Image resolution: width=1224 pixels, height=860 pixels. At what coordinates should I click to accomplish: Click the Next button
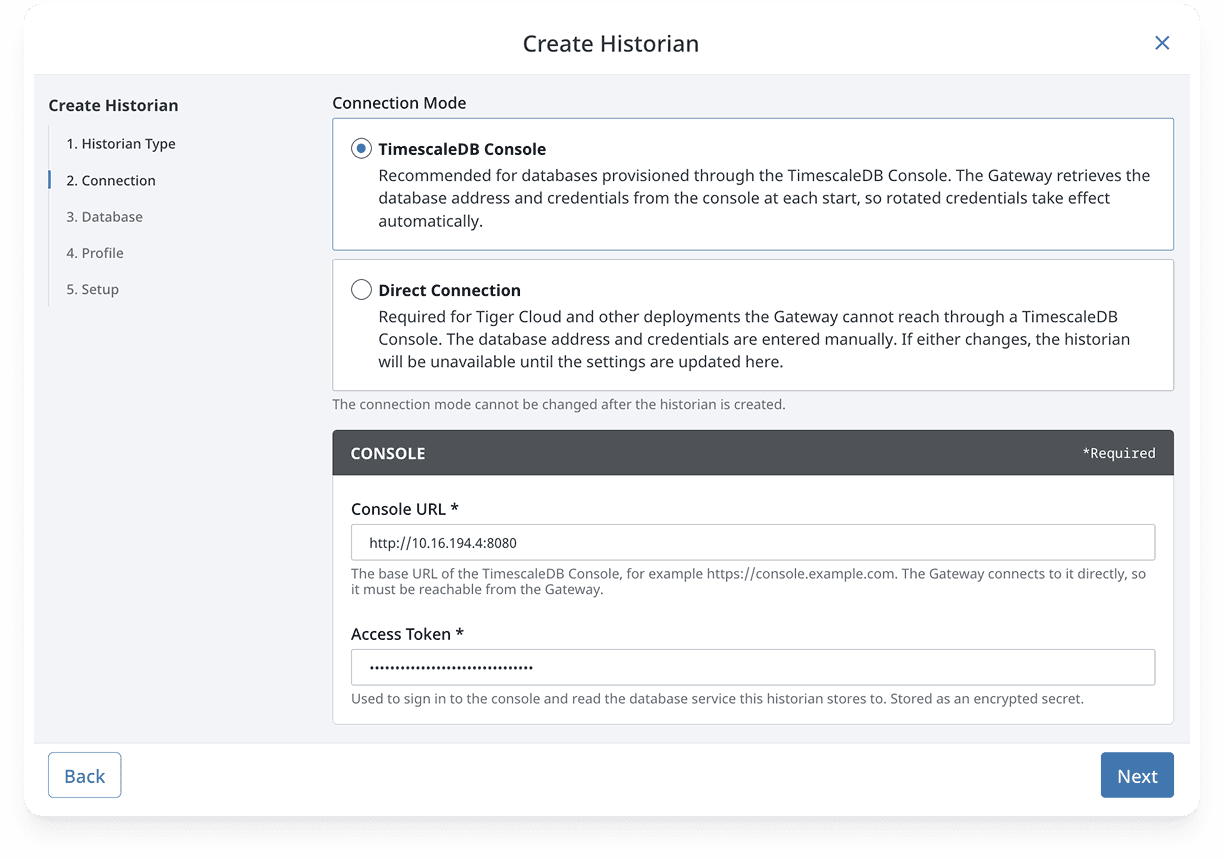pos(1137,776)
